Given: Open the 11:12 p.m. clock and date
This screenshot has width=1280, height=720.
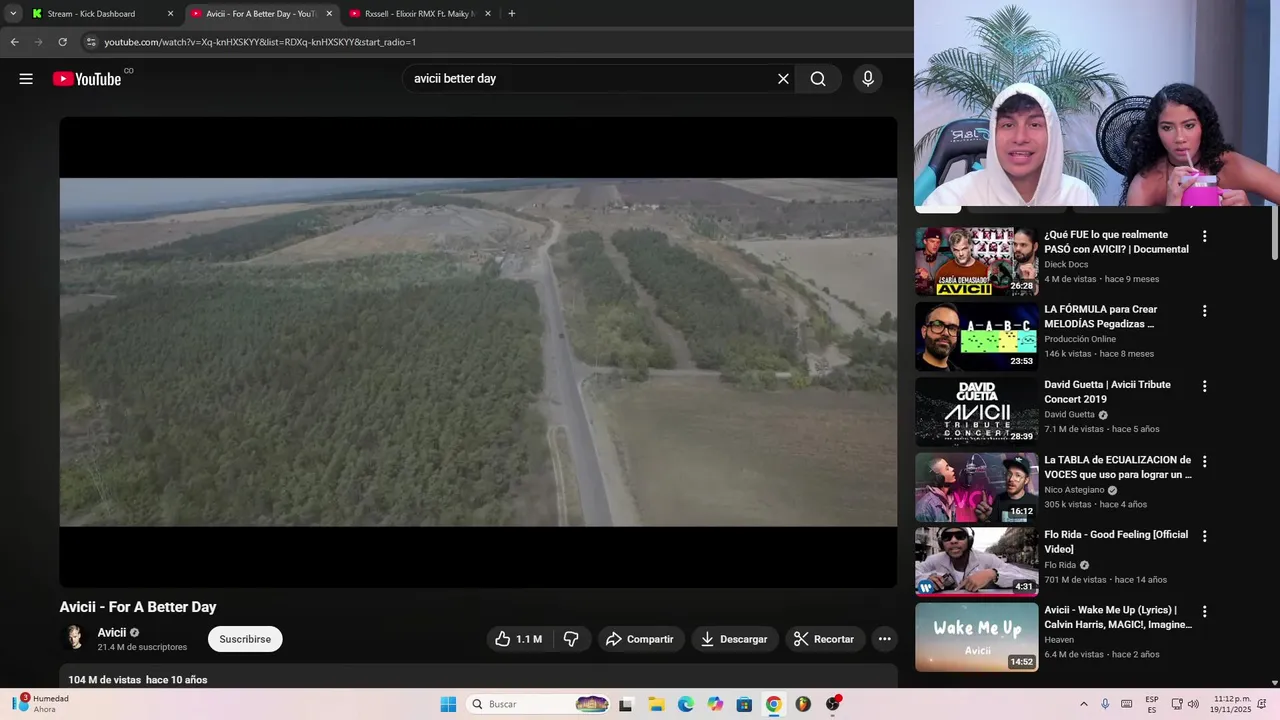Looking at the screenshot, I should pyautogui.click(x=1232, y=704).
